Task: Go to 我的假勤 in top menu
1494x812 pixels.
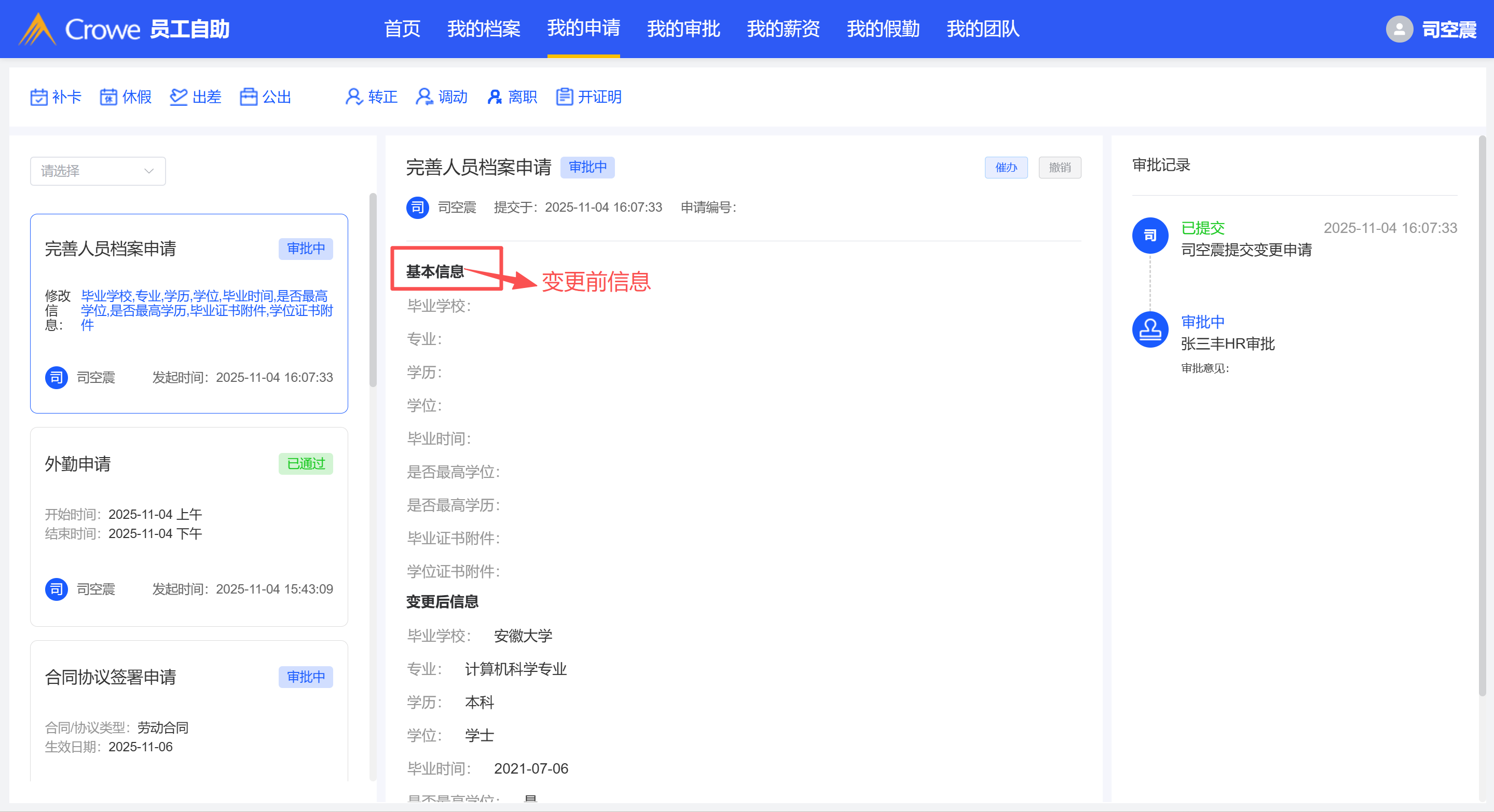Action: point(883,29)
